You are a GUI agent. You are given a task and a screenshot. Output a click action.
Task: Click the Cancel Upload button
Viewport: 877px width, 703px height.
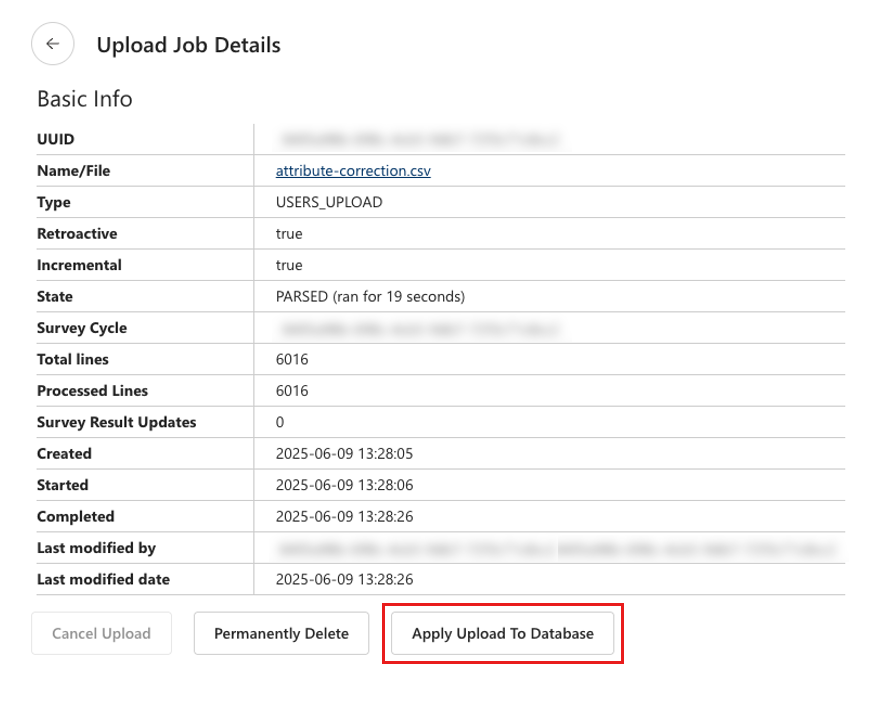tap(101, 633)
